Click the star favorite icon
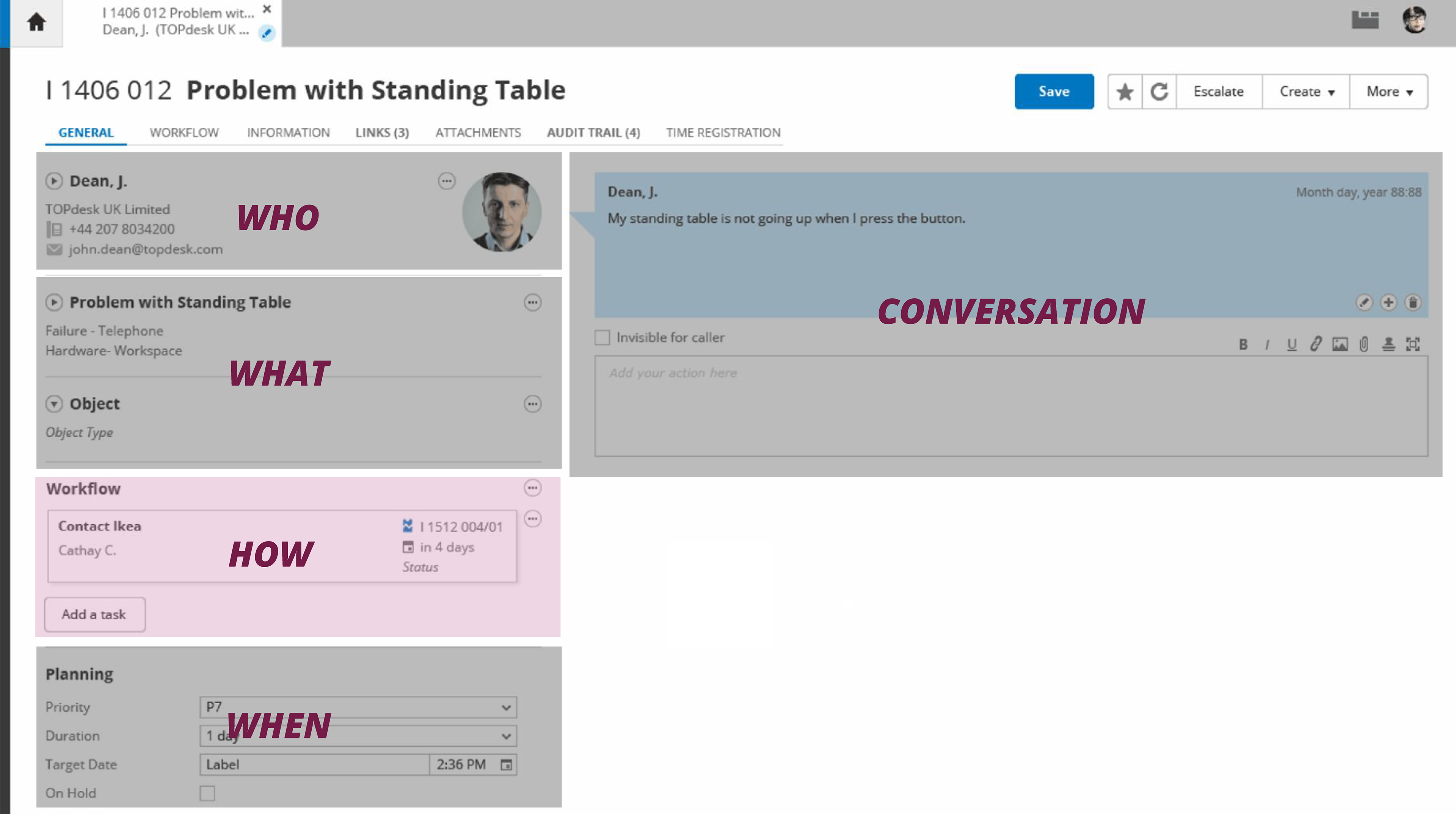The height and width of the screenshot is (814, 1456). 1125,92
